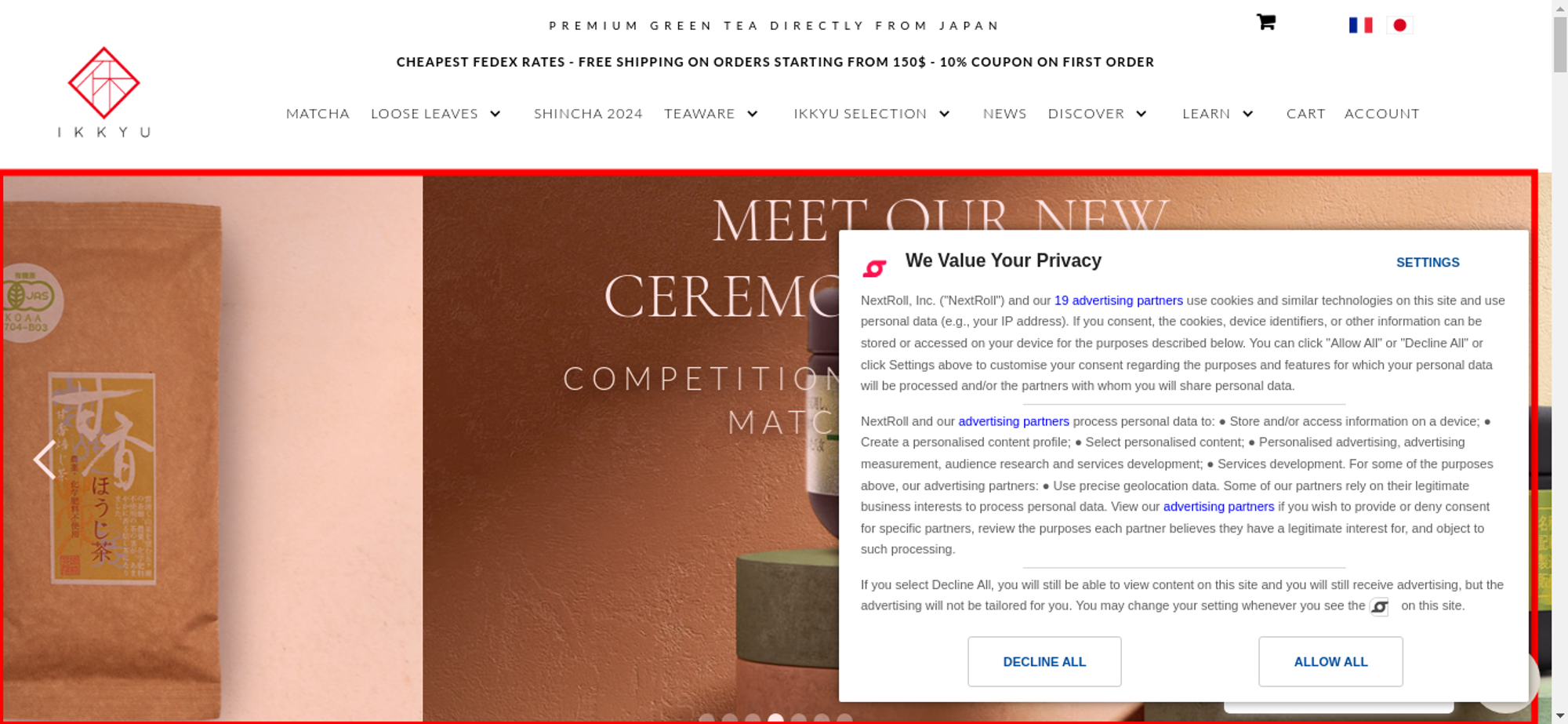Open privacy Settings link
The height and width of the screenshot is (724, 1568).
click(1428, 263)
